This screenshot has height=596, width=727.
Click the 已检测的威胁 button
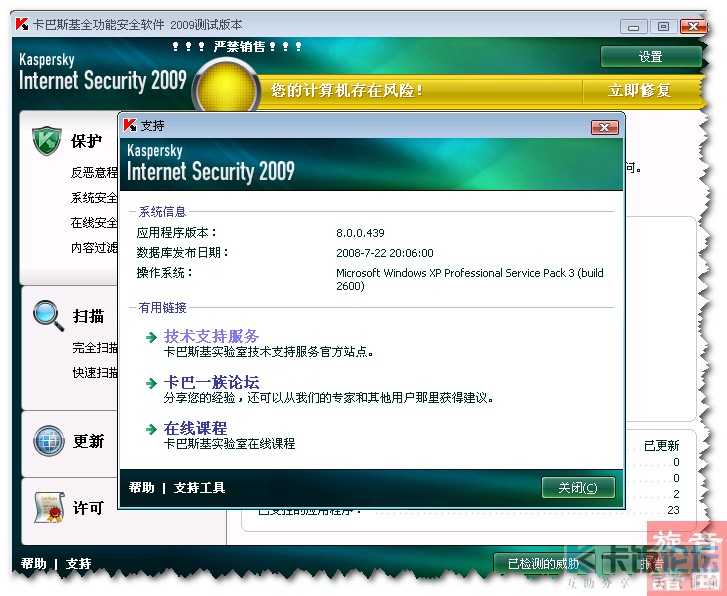click(x=542, y=564)
